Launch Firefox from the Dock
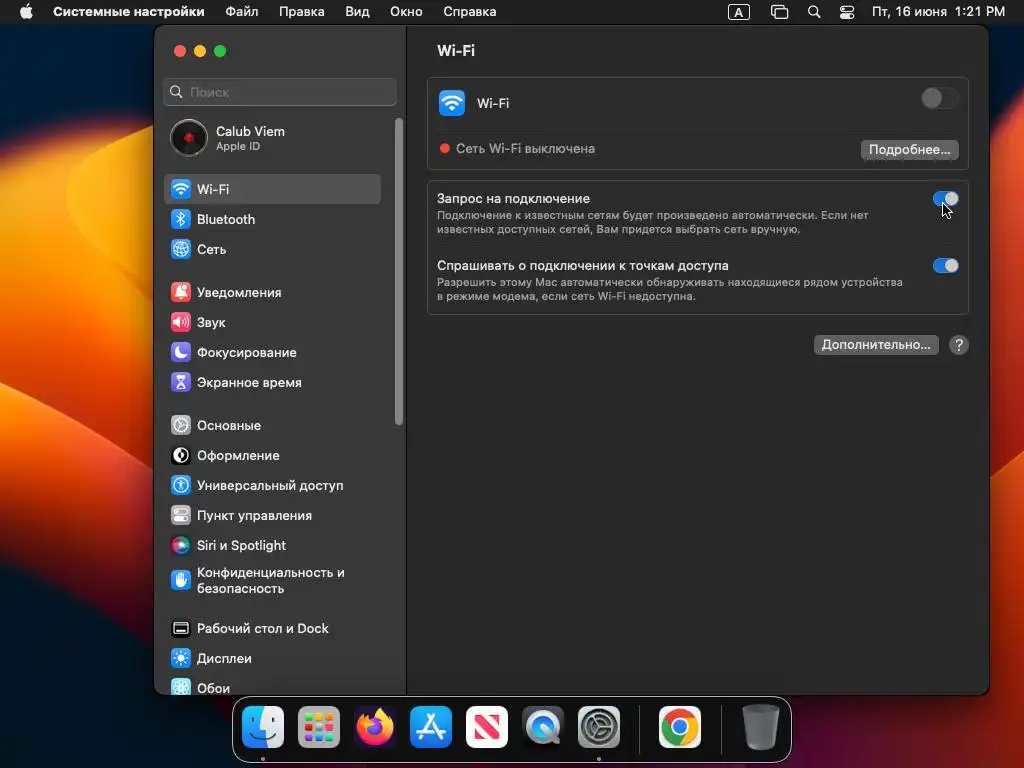The image size is (1024, 768). tap(375, 727)
